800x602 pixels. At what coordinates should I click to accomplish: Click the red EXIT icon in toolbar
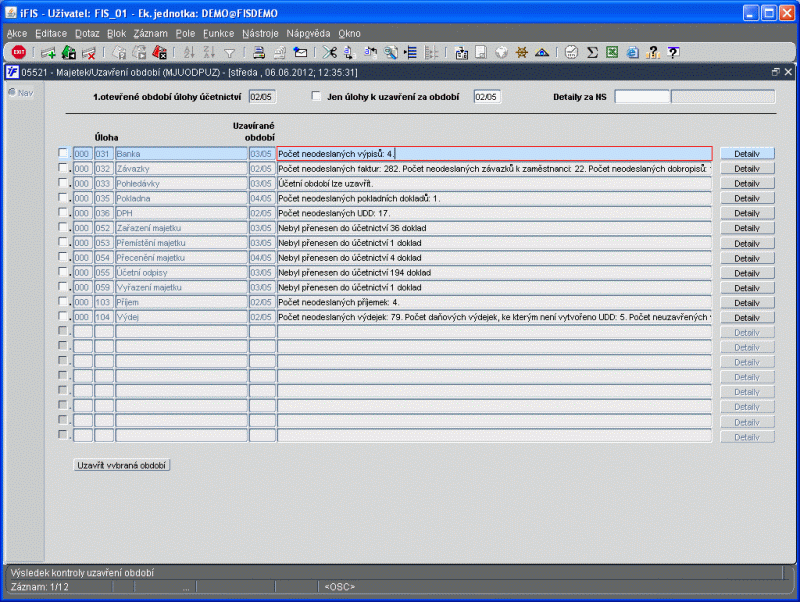point(18,52)
